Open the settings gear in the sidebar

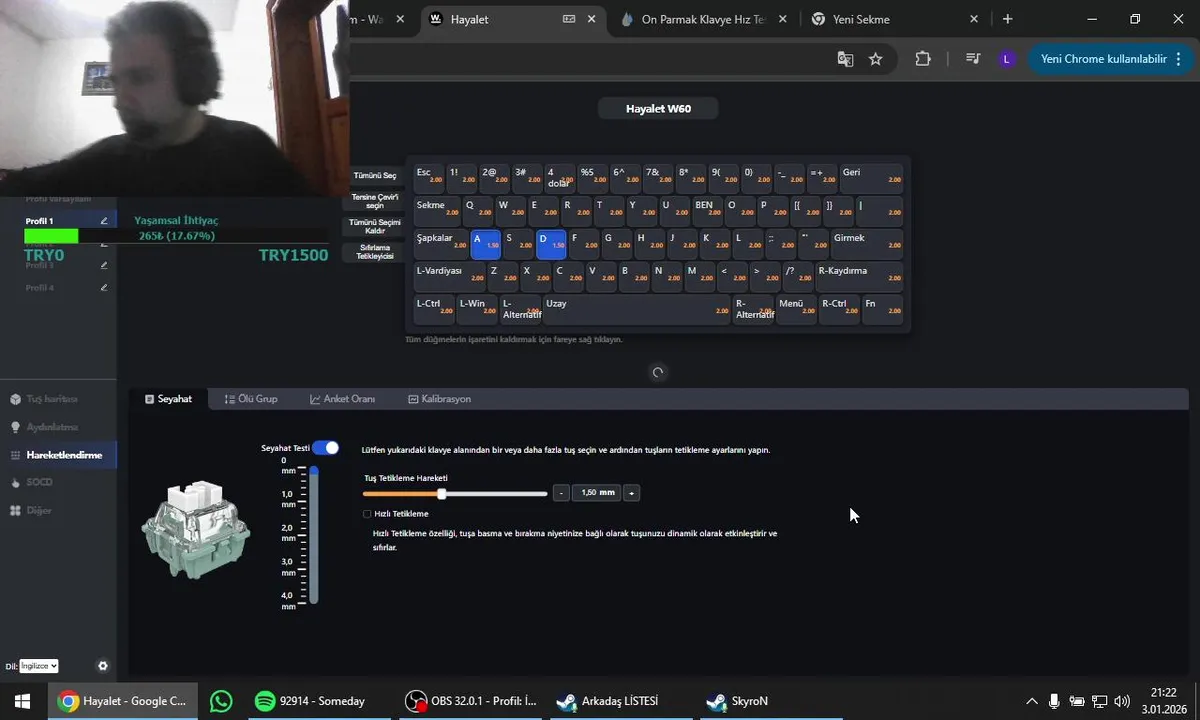(102, 666)
